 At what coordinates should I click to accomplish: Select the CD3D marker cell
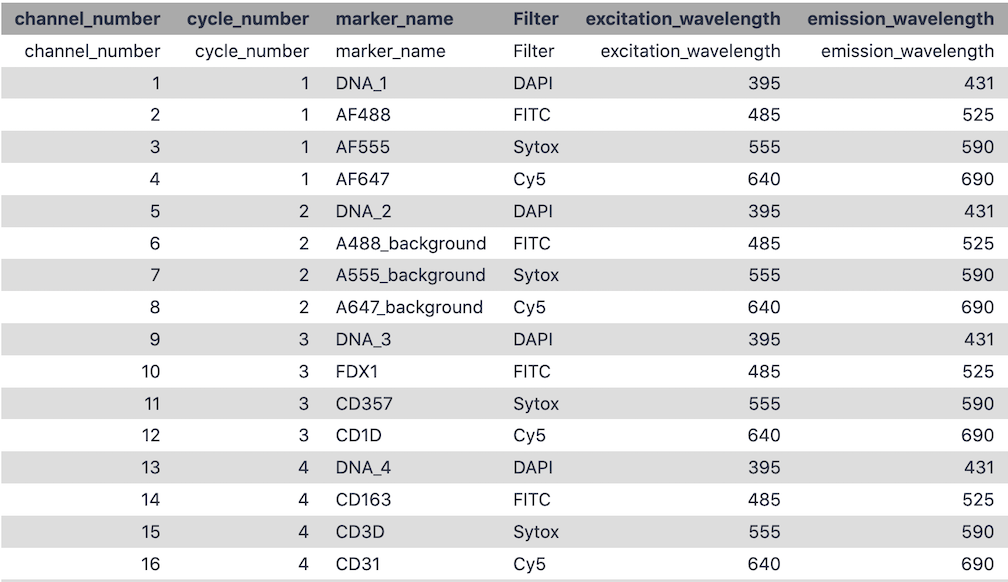[x=360, y=532]
